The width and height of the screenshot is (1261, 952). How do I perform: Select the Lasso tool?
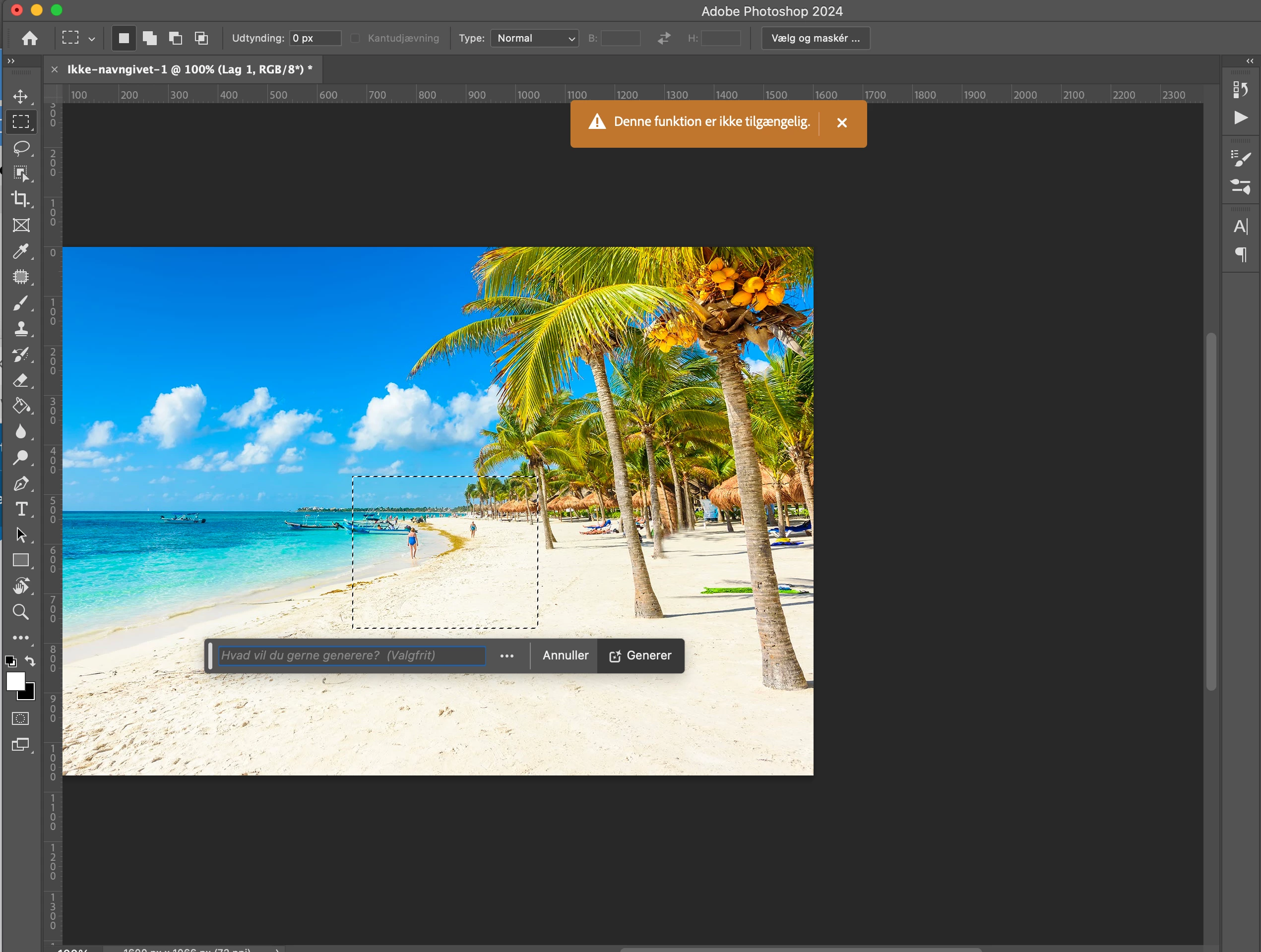pos(21,148)
